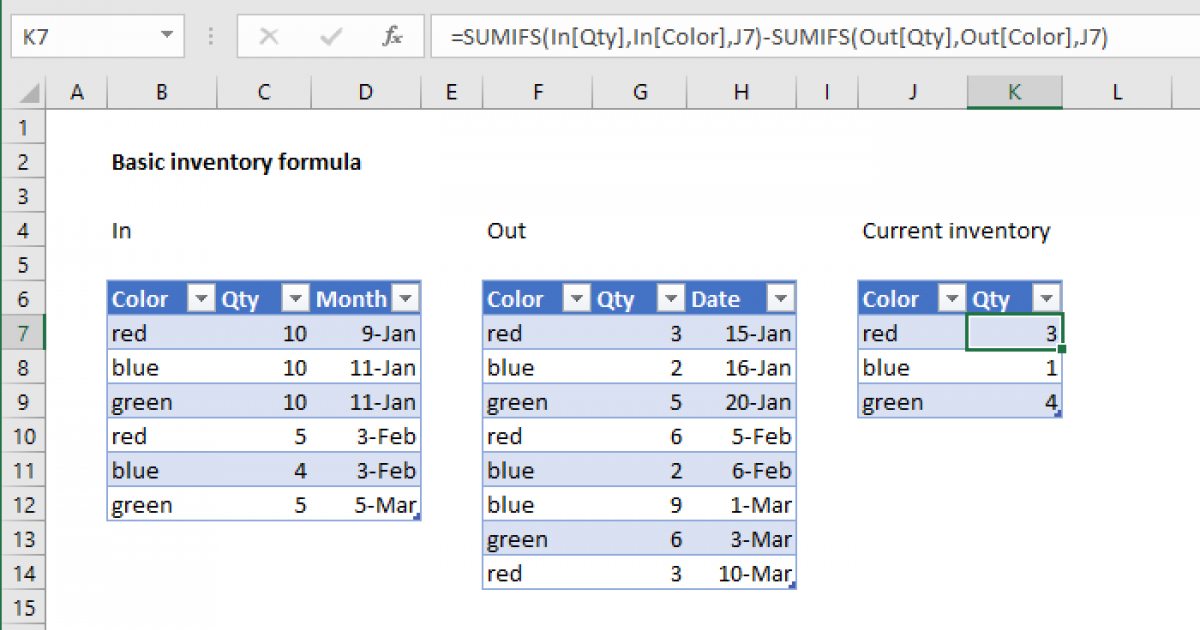Open the Color column filter in the In table
The image size is (1200, 630).
200,298
